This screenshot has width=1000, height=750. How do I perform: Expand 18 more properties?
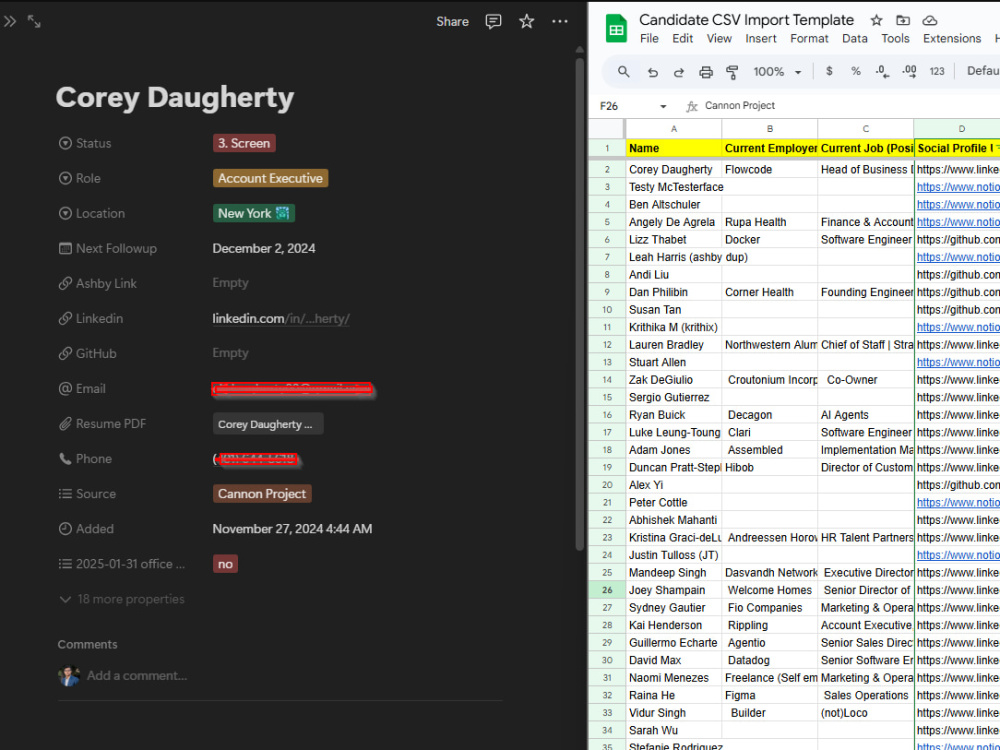click(122, 599)
